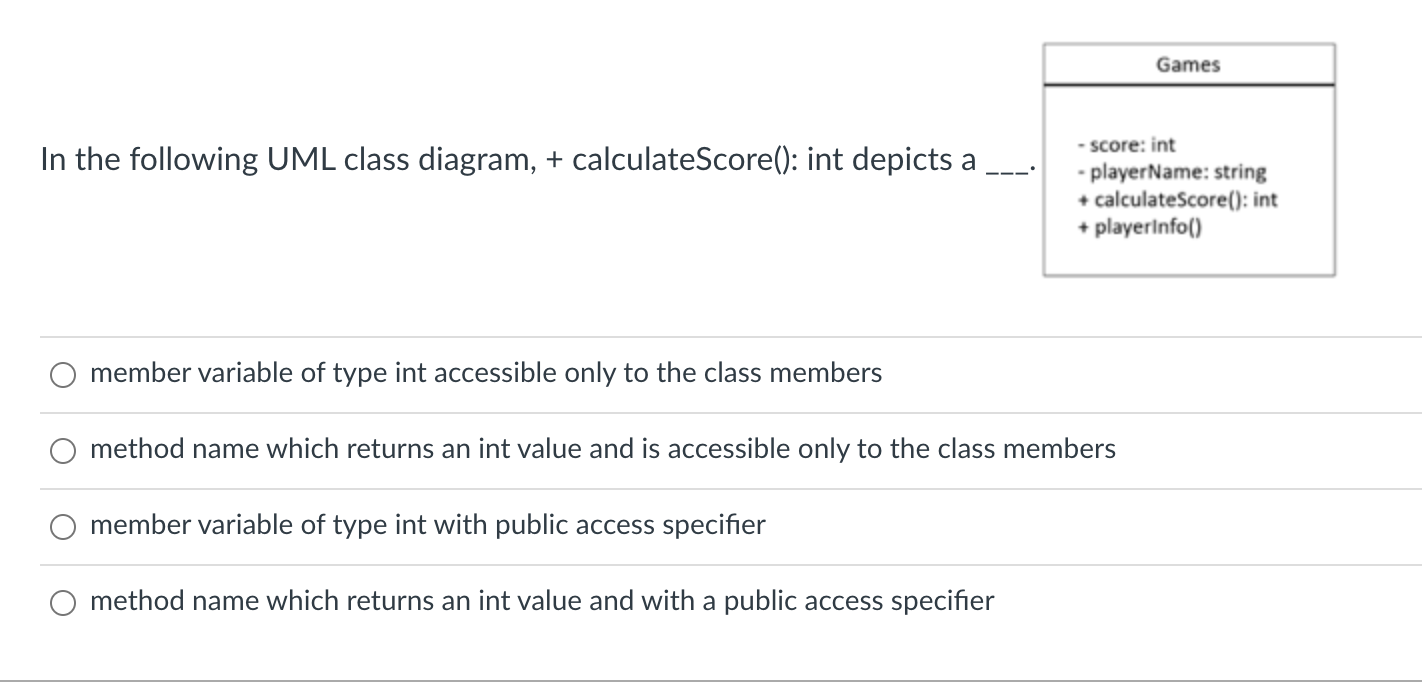This screenshot has width=1422, height=682.
Task: Click the Games class title in the diagram
Action: pyautogui.click(x=1188, y=63)
